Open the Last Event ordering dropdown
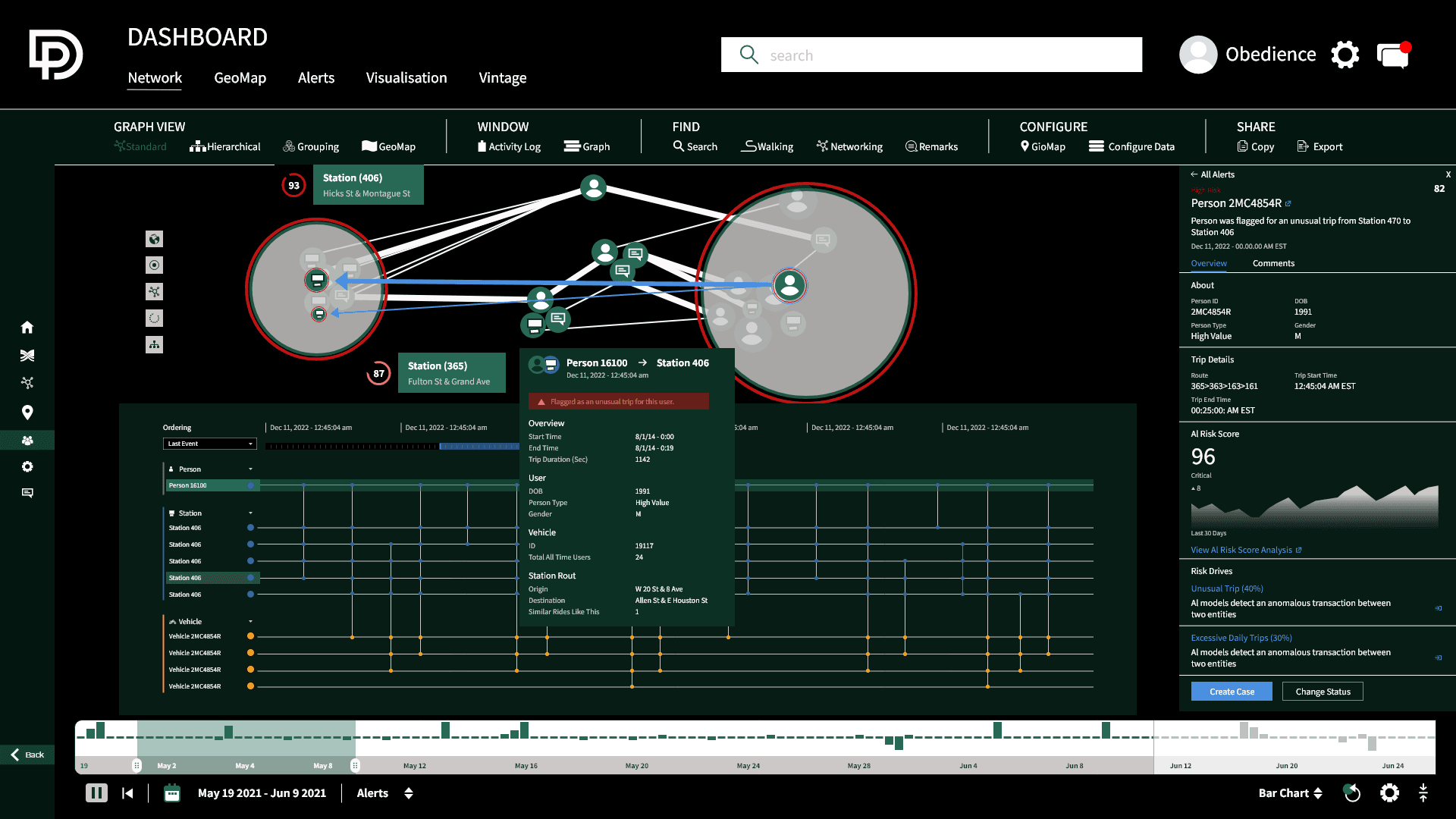The width and height of the screenshot is (1456, 819). coord(210,444)
